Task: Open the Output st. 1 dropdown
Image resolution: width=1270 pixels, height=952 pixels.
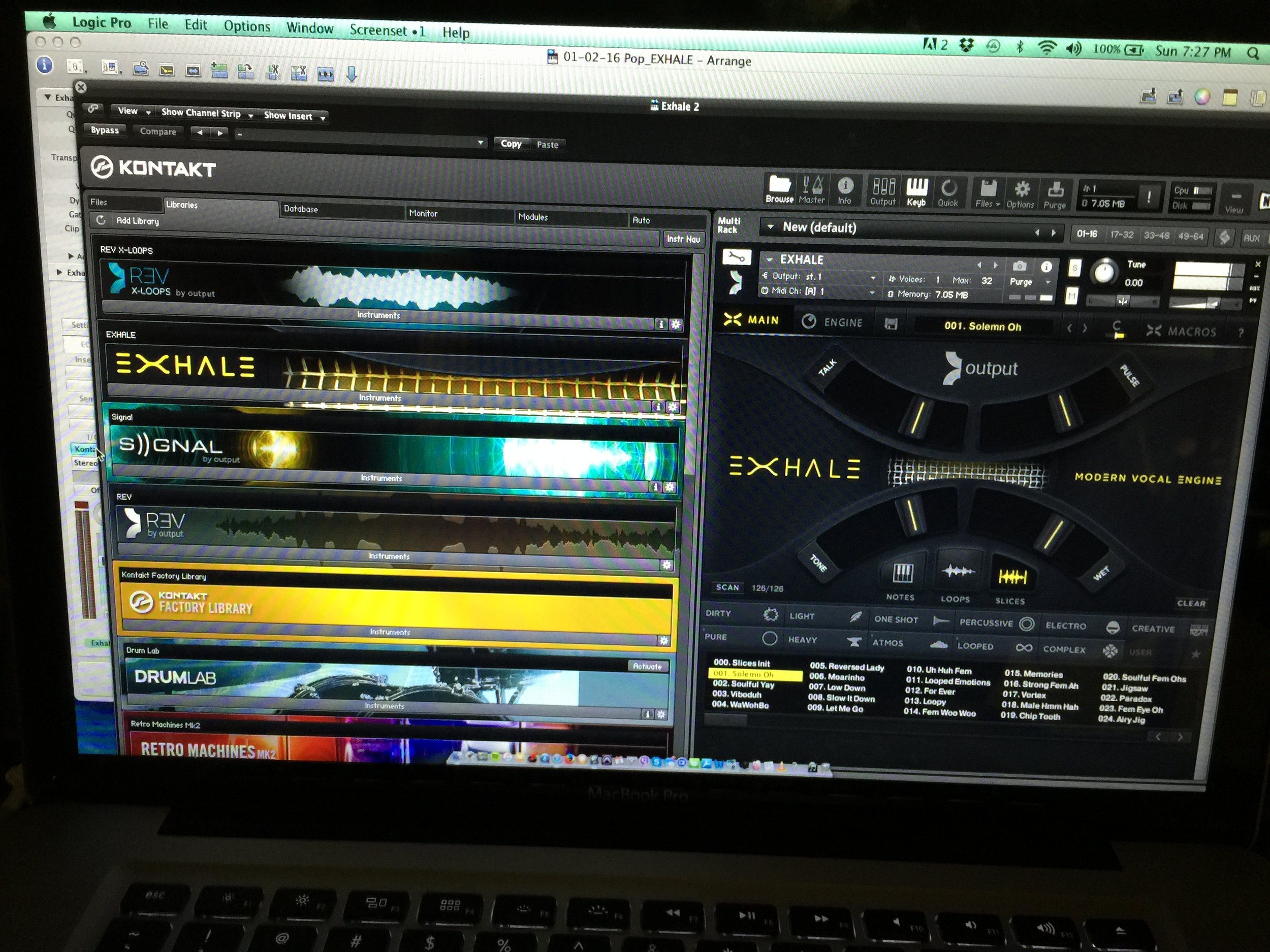Action: tap(819, 277)
